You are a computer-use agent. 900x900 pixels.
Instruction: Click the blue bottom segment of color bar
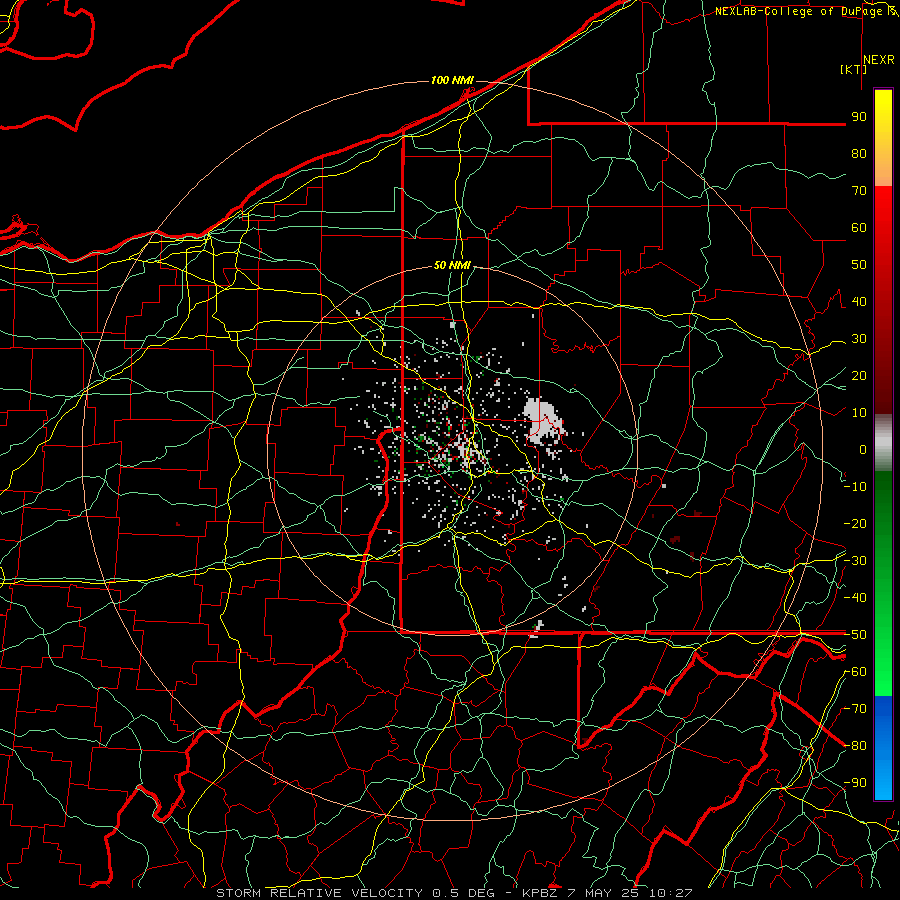coord(883,748)
